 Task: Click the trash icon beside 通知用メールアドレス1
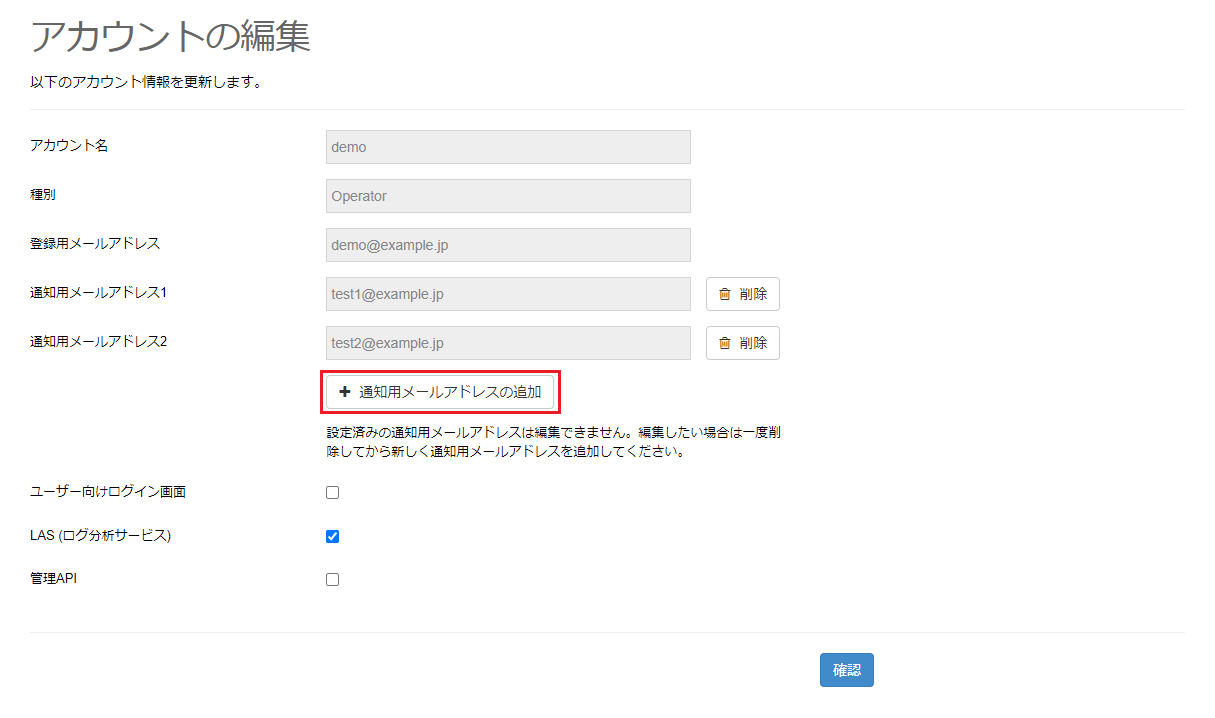pyautogui.click(x=724, y=293)
